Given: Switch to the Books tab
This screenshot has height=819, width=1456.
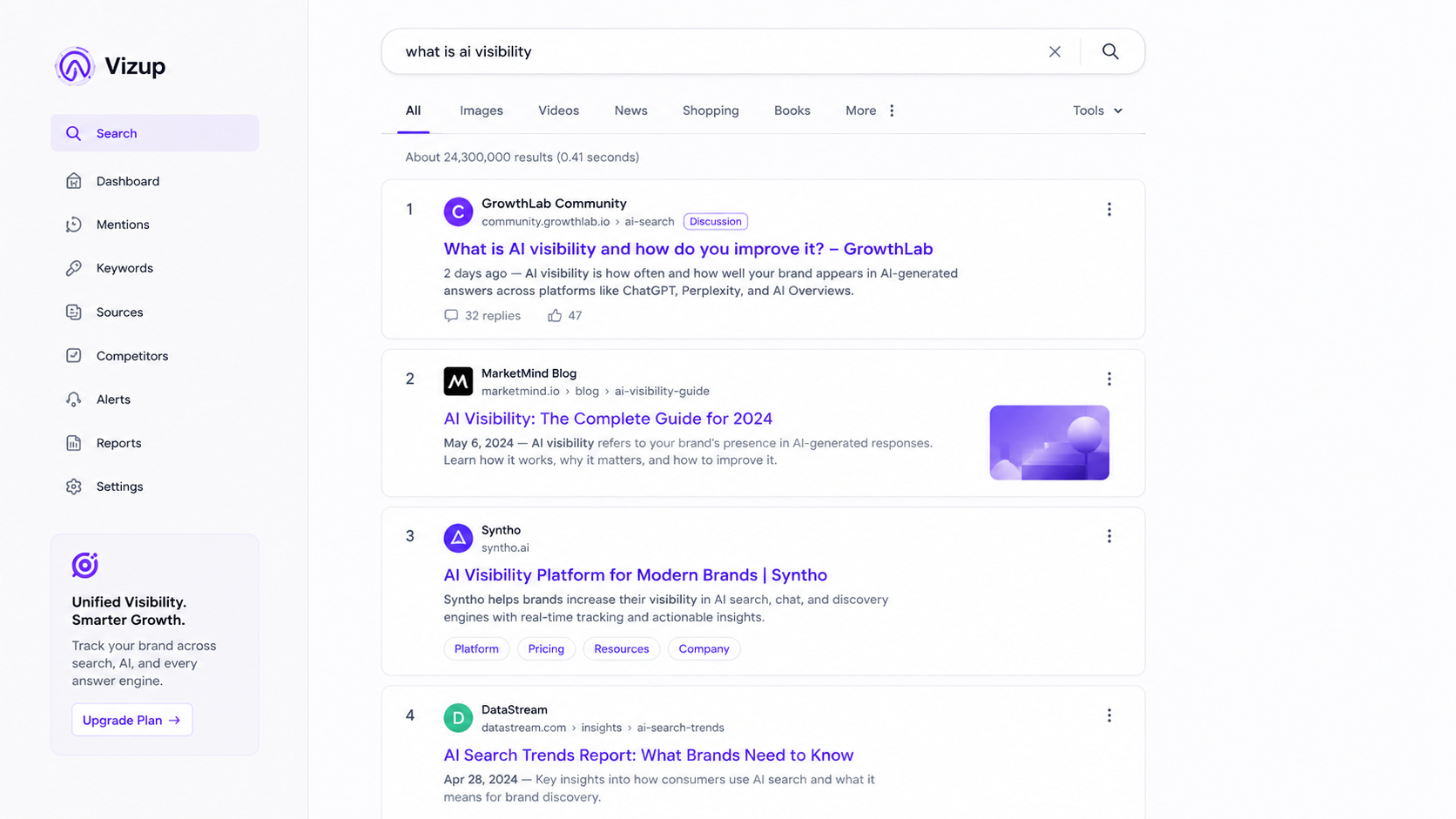Looking at the screenshot, I should coord(792,111).
